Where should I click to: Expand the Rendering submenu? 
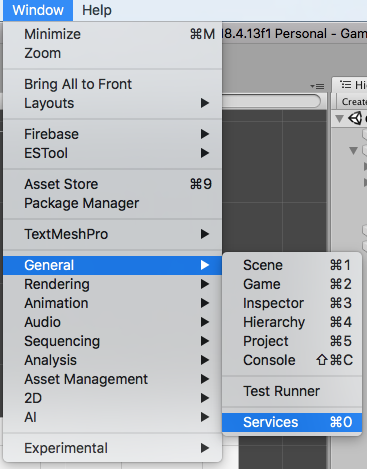coord(113,284)
